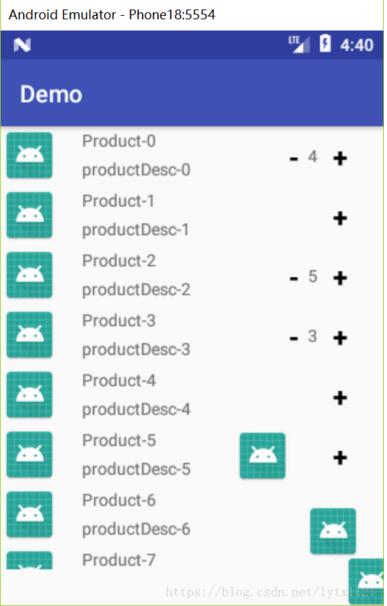Tap the minus icon for Product-0
Image resolution: width=387 pixels, height=606 pixels.
294,159
